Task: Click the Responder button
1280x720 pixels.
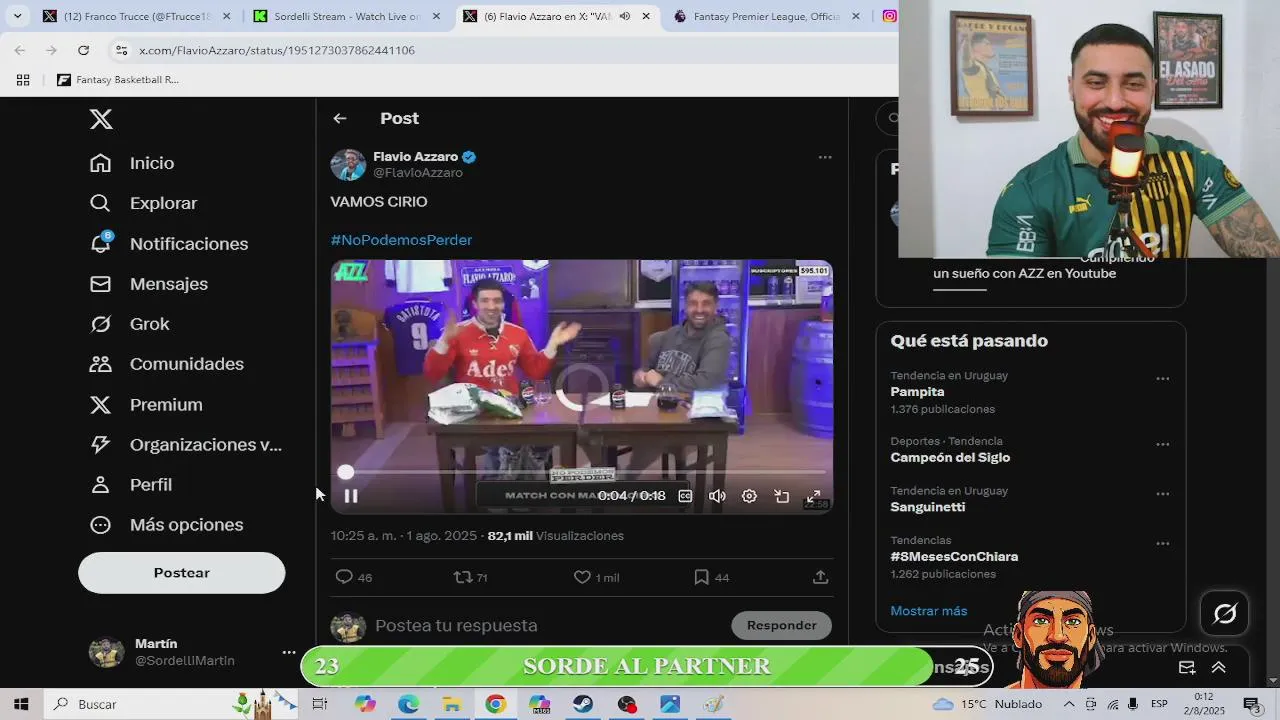Action: 782,626
